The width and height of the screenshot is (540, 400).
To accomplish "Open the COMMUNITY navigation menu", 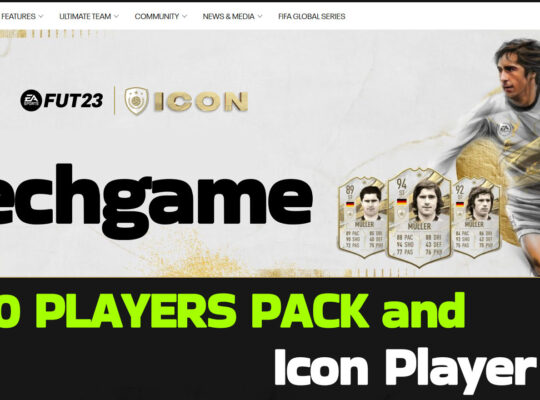I will click(x=157, y=16).
